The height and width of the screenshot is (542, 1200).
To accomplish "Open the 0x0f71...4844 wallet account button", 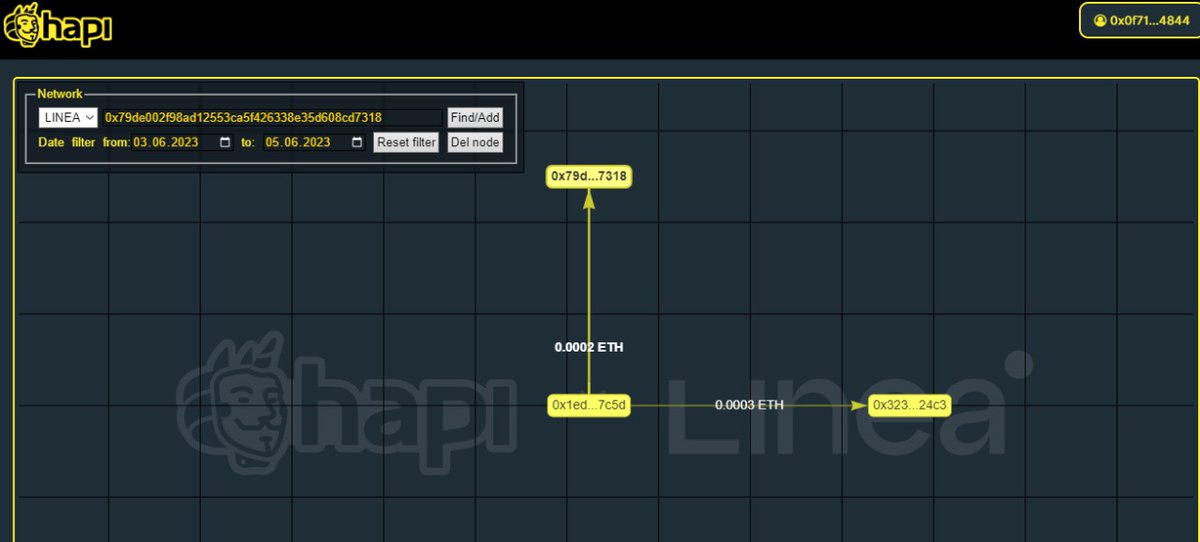I will (1139, 20).
